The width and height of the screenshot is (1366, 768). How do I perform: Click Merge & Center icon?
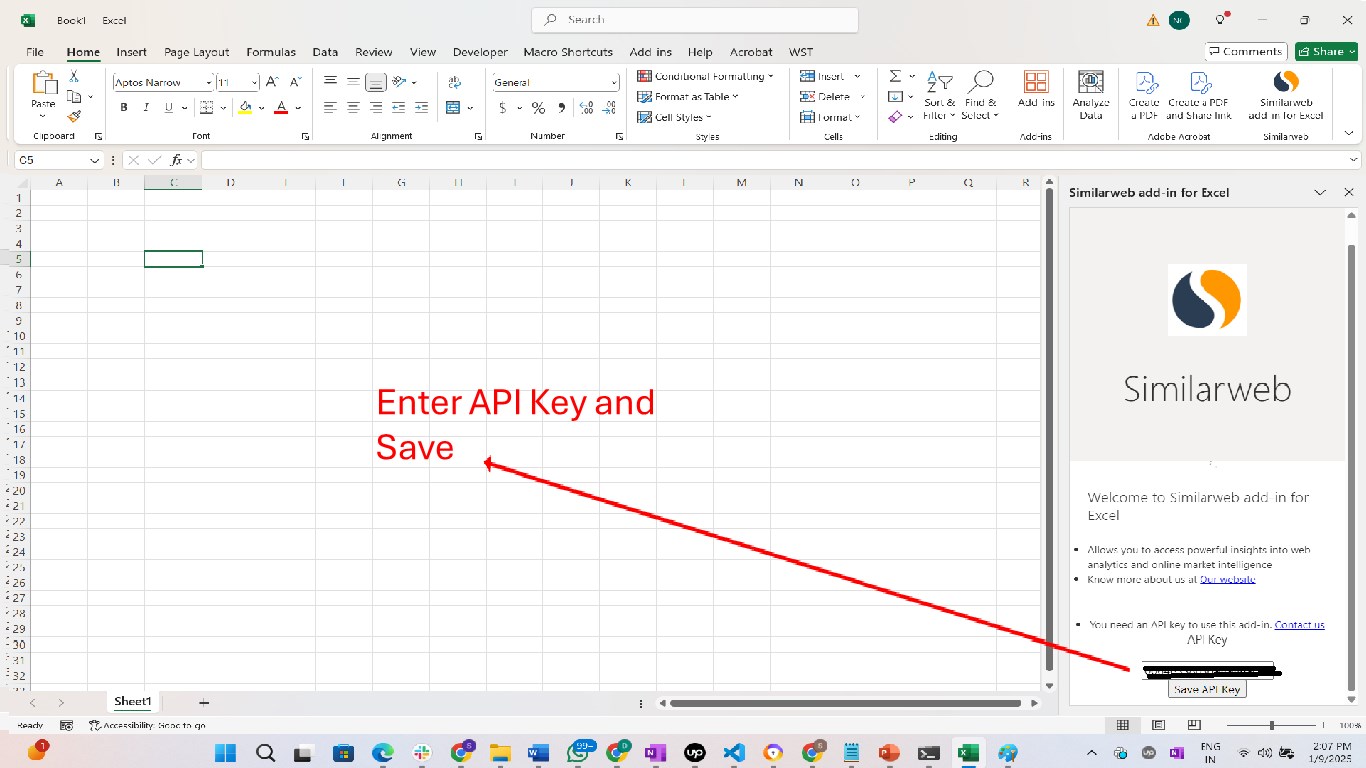[x=453, y=107]
